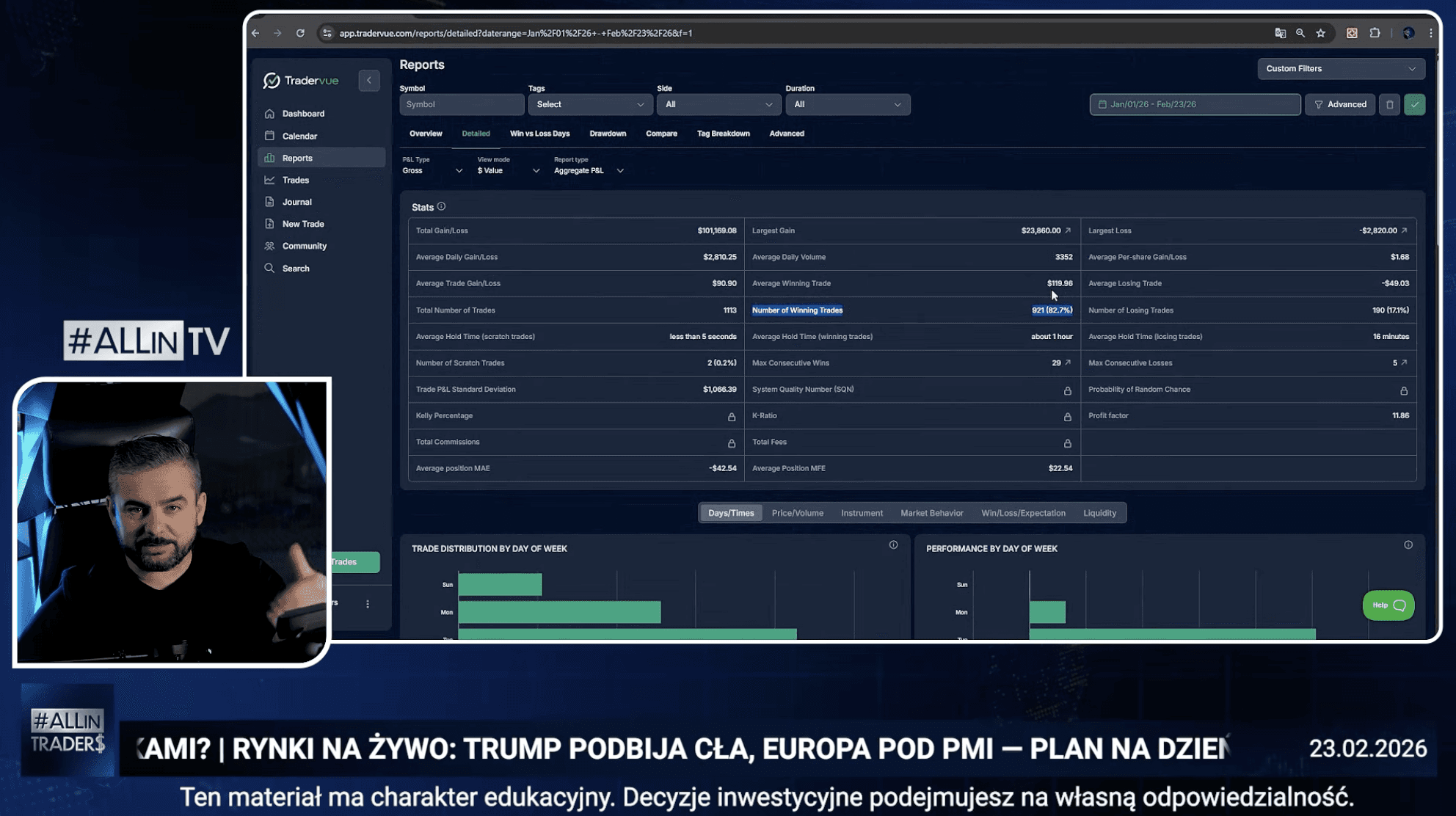Open the Custom Filters dropdown
1456x816 pixels.
coord(1340,69)
